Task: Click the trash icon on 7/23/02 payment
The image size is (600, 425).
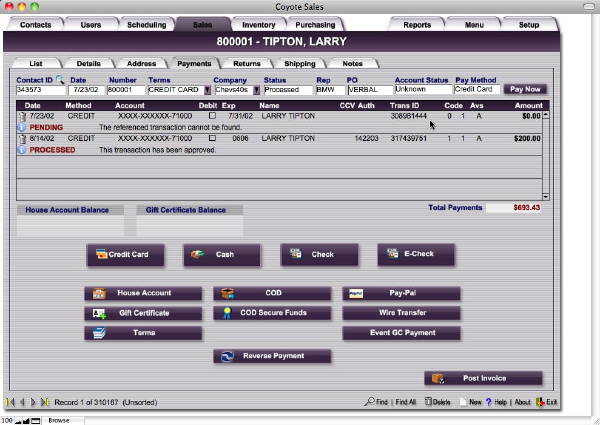Action: click(x=22, y=116)
